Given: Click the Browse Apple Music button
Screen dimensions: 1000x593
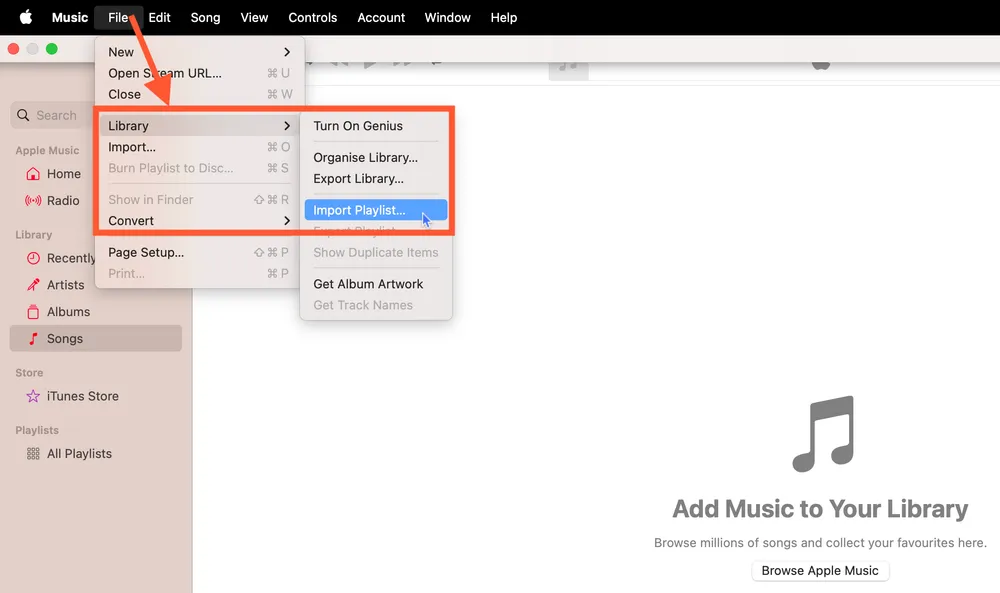Looking at the screenshot, I should [x=820, y=570].
